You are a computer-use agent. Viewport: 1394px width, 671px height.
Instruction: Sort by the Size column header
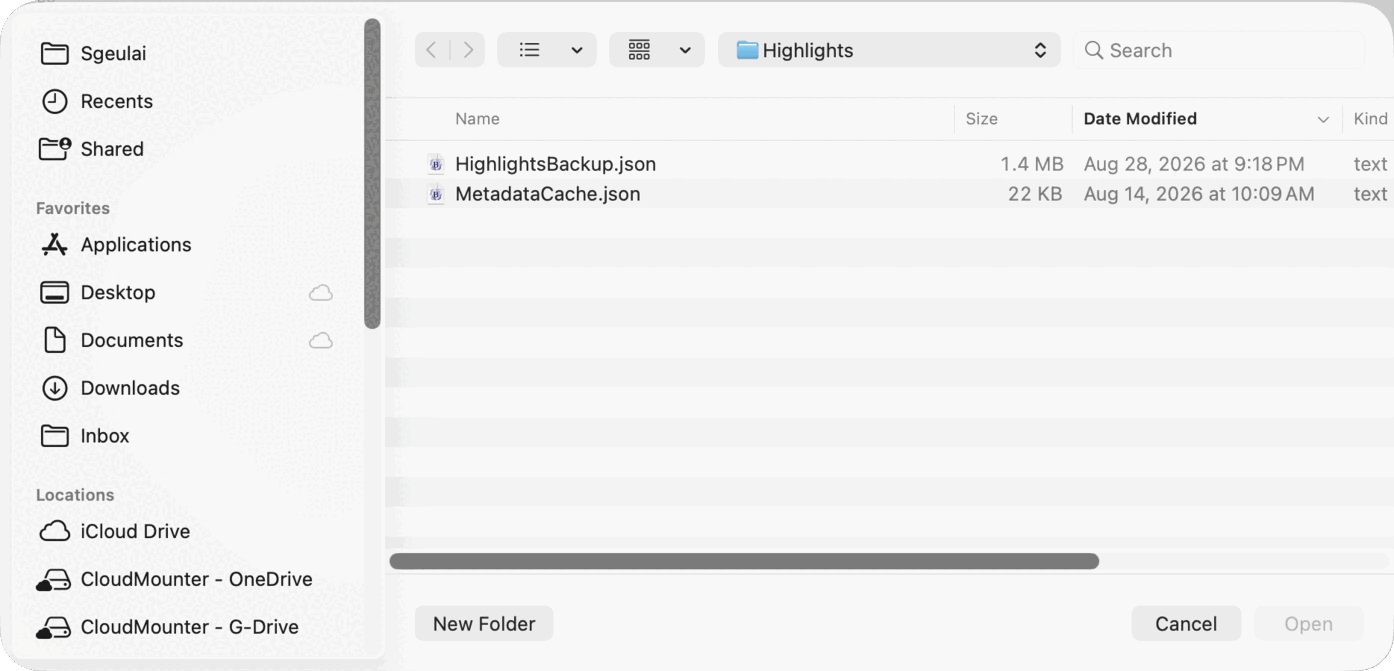point(981,118)
